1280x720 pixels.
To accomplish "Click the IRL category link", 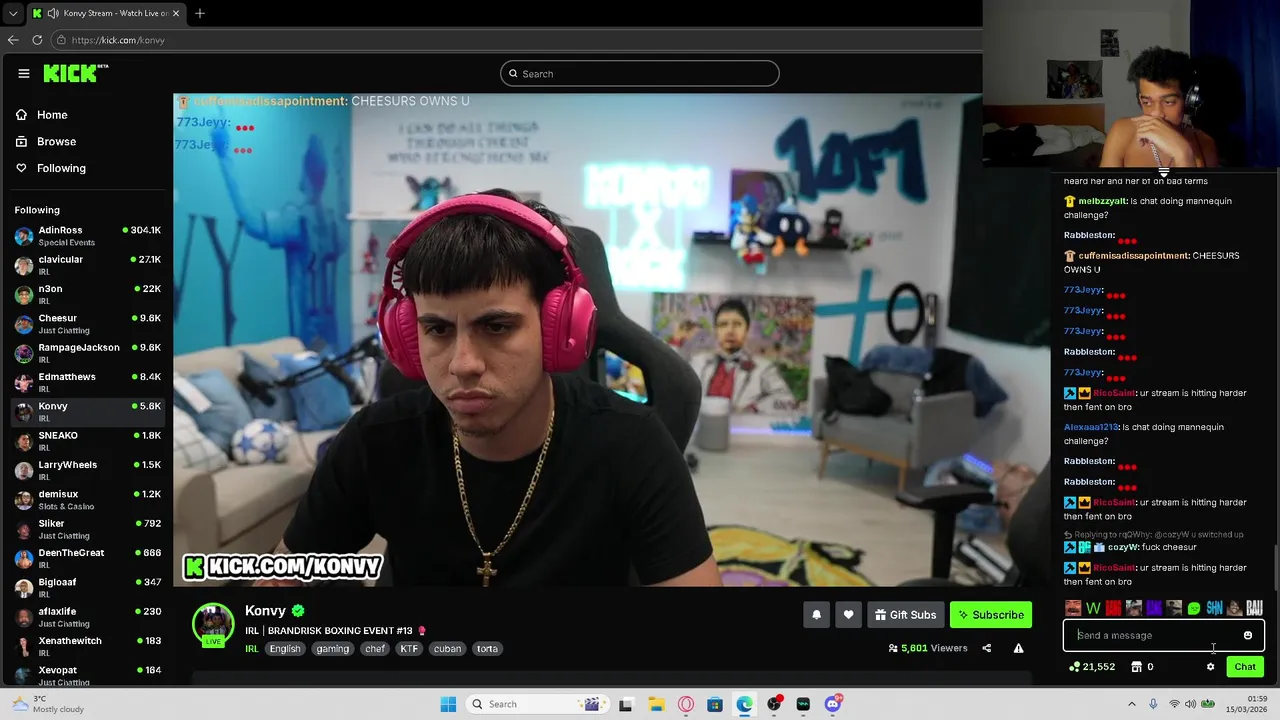I will pos(252,649).
